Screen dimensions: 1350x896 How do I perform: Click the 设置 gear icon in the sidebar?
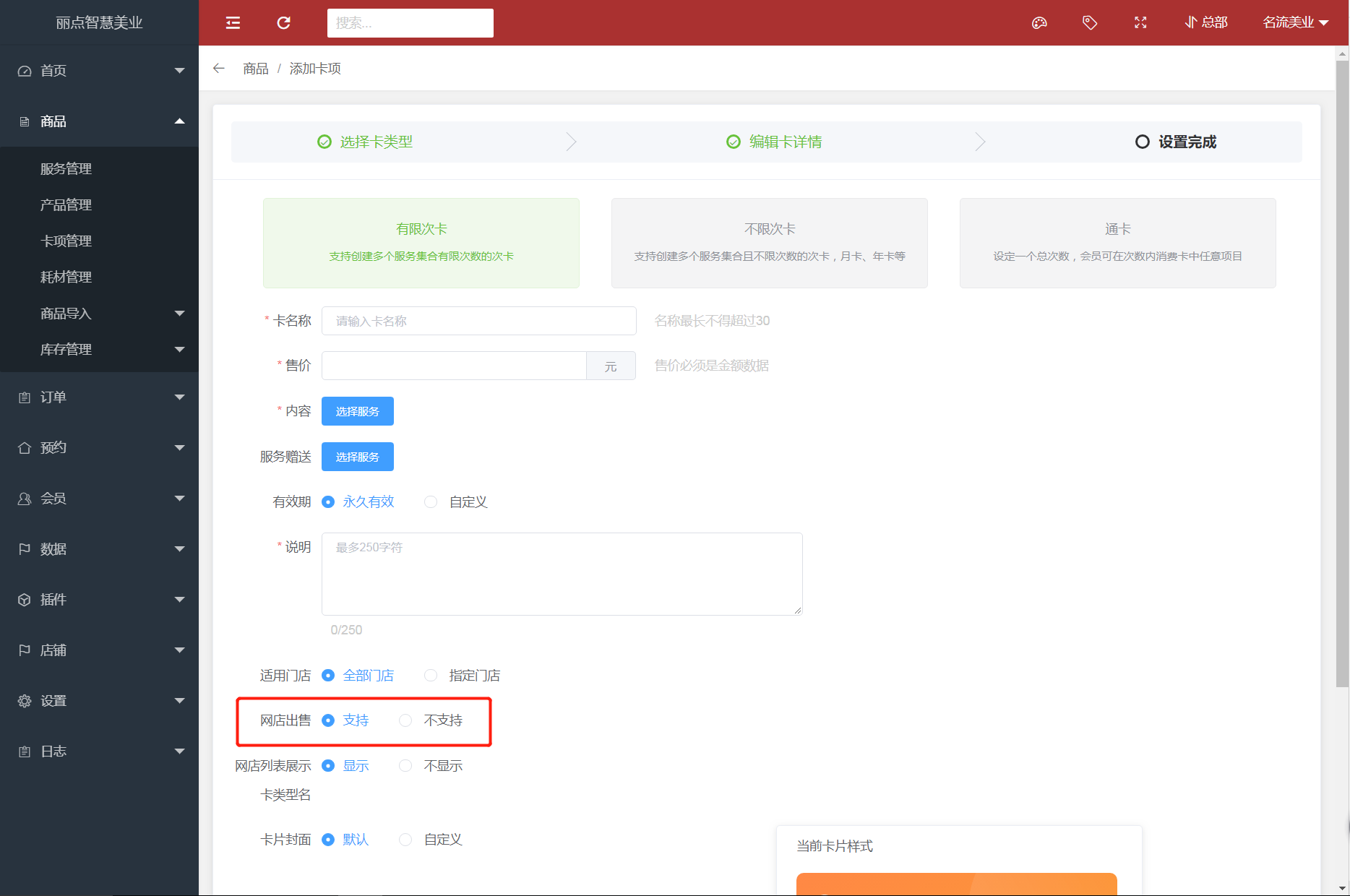[25, 701]
